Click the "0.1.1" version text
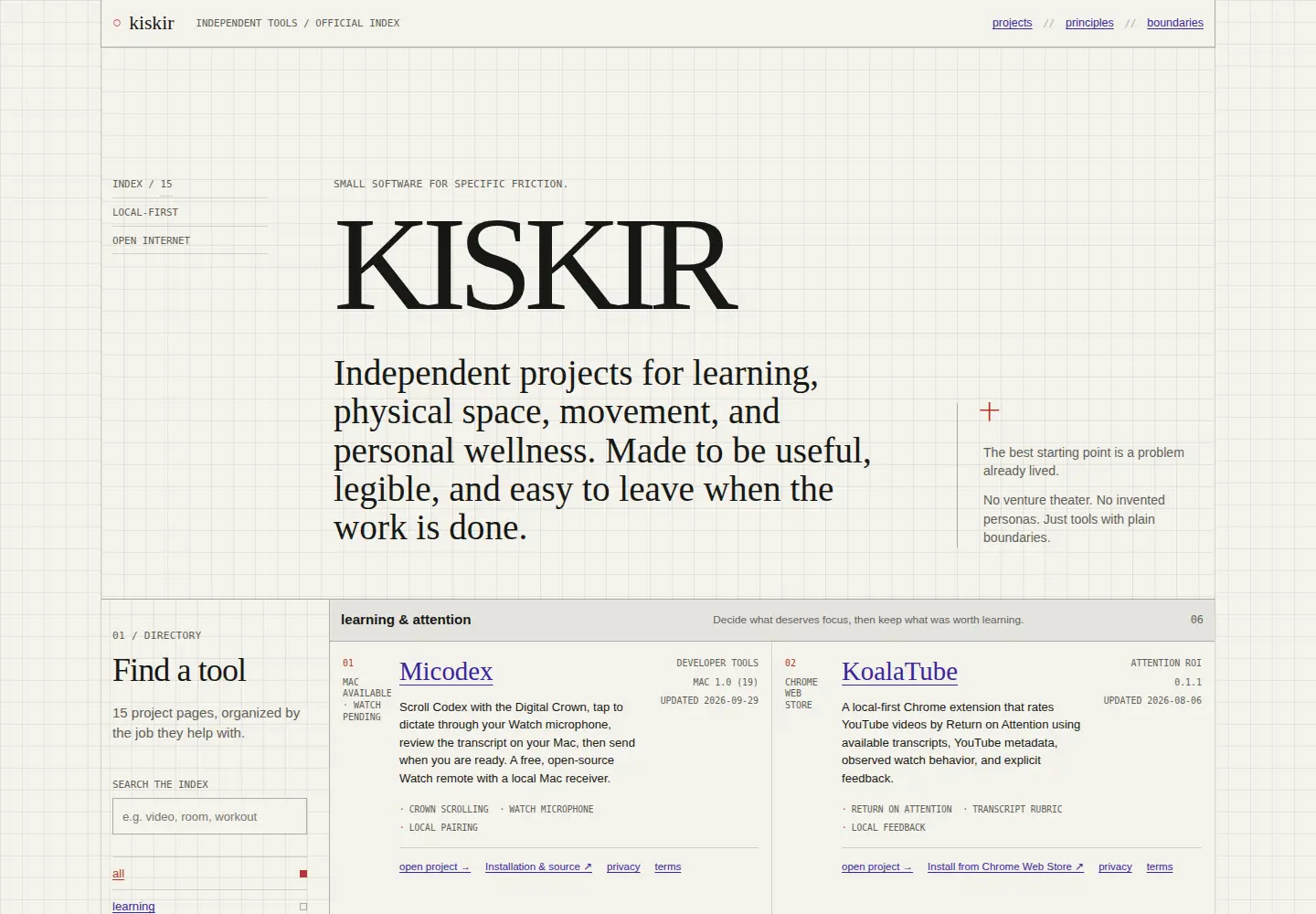This screenshot has height=914, width=1316. click(x=1188, y=682)
